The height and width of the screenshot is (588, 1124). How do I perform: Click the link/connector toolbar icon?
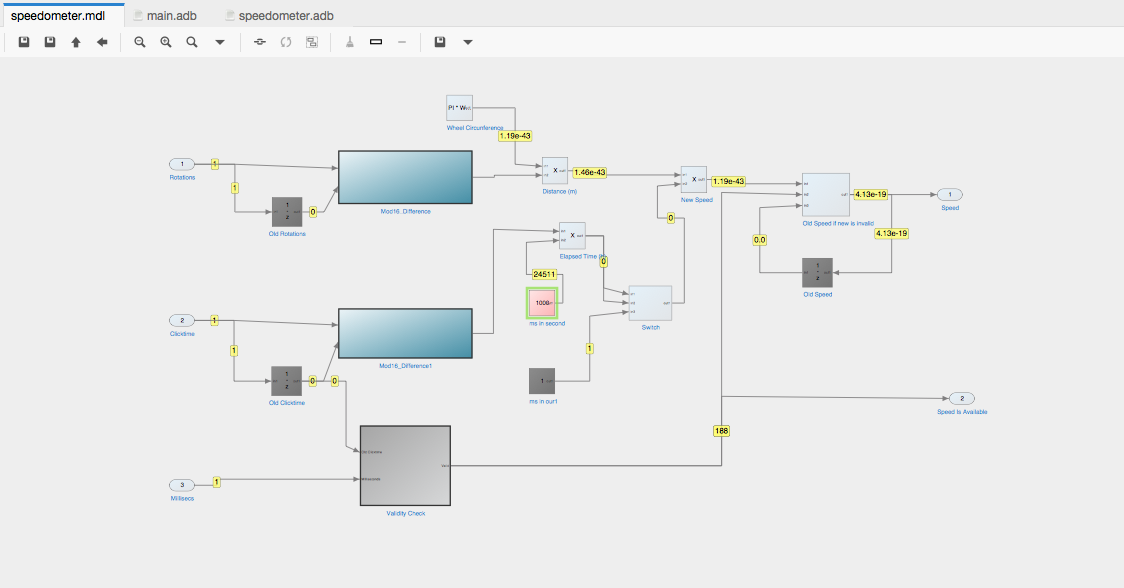(260, 42)
